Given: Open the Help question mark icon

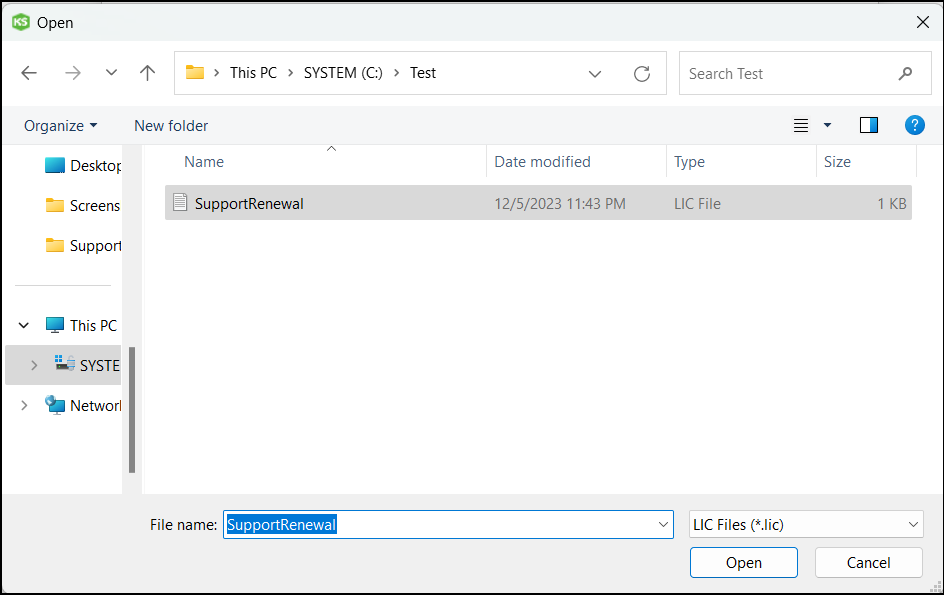Looking at the screenshot, I should [x=914, y=125].
